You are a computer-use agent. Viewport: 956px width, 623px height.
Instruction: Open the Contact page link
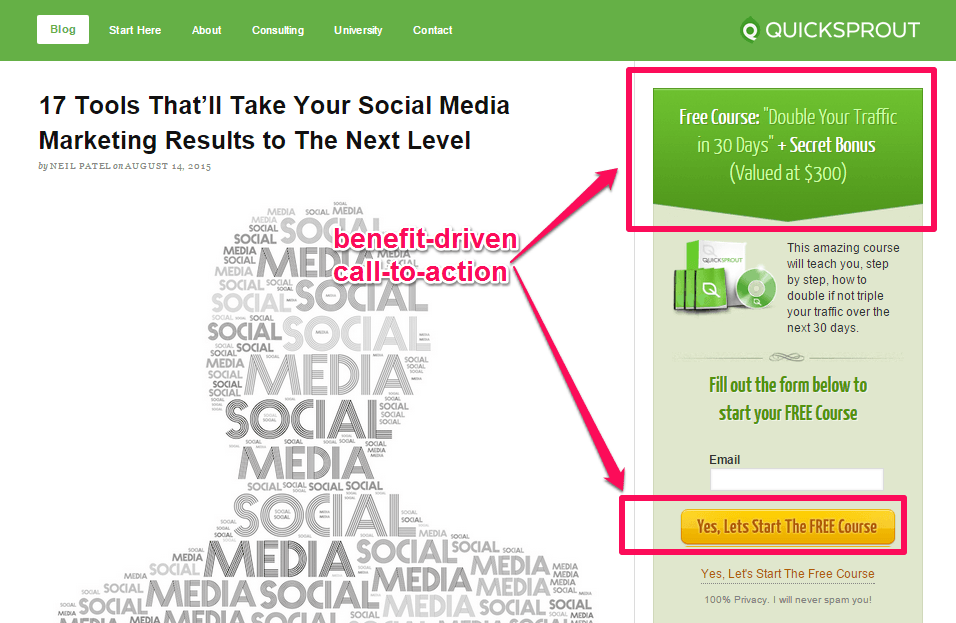(x=433, y=30)
